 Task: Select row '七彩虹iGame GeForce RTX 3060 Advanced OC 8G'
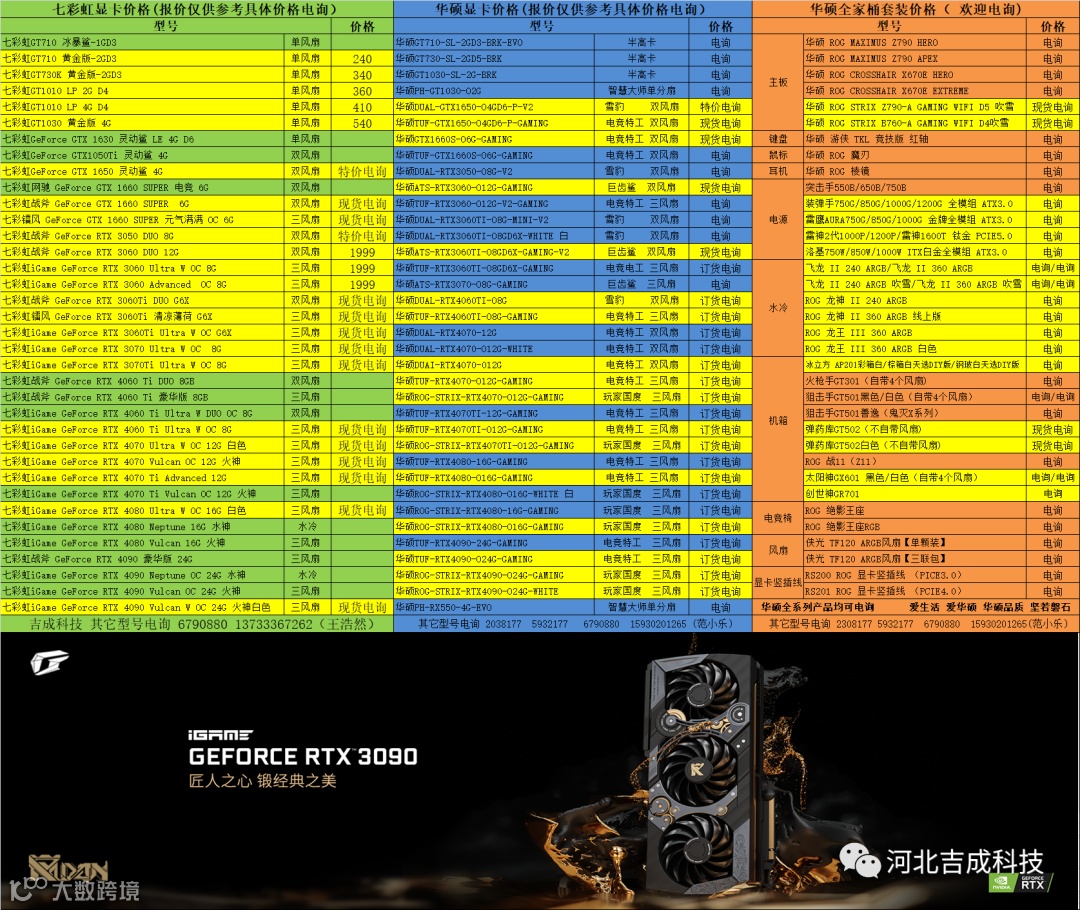tap(196, 285)
